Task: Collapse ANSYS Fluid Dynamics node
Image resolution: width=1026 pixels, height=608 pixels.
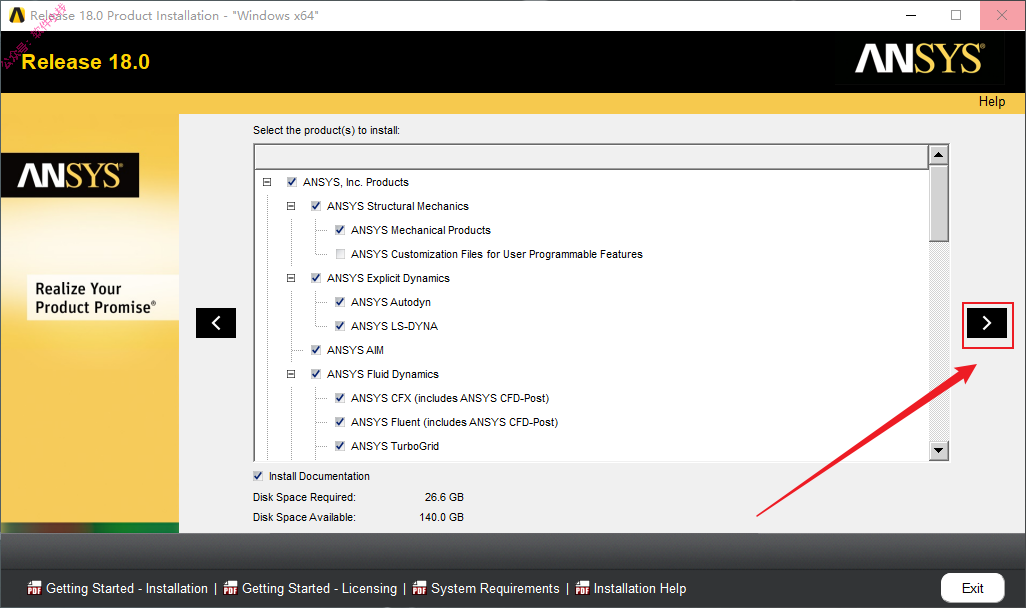Action: click(x=291, y=374)
